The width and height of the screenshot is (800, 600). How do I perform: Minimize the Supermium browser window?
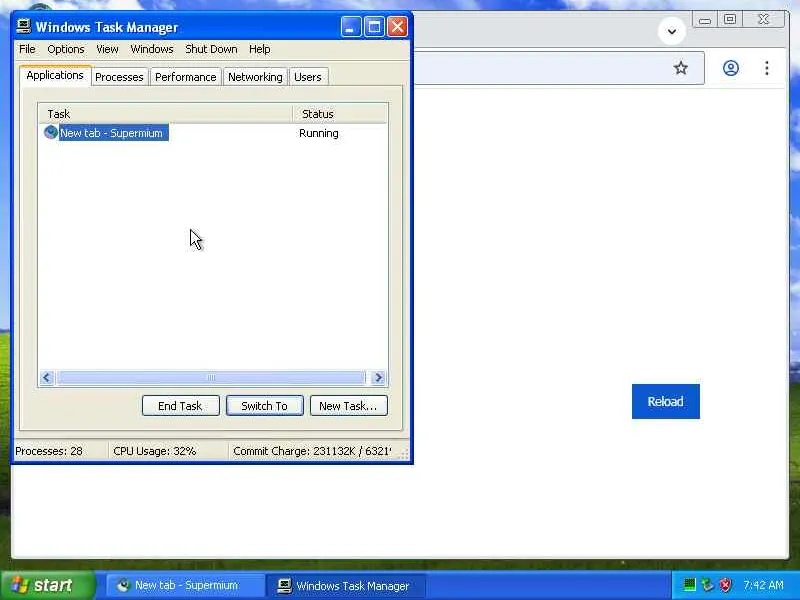click(x=705, y=20)
